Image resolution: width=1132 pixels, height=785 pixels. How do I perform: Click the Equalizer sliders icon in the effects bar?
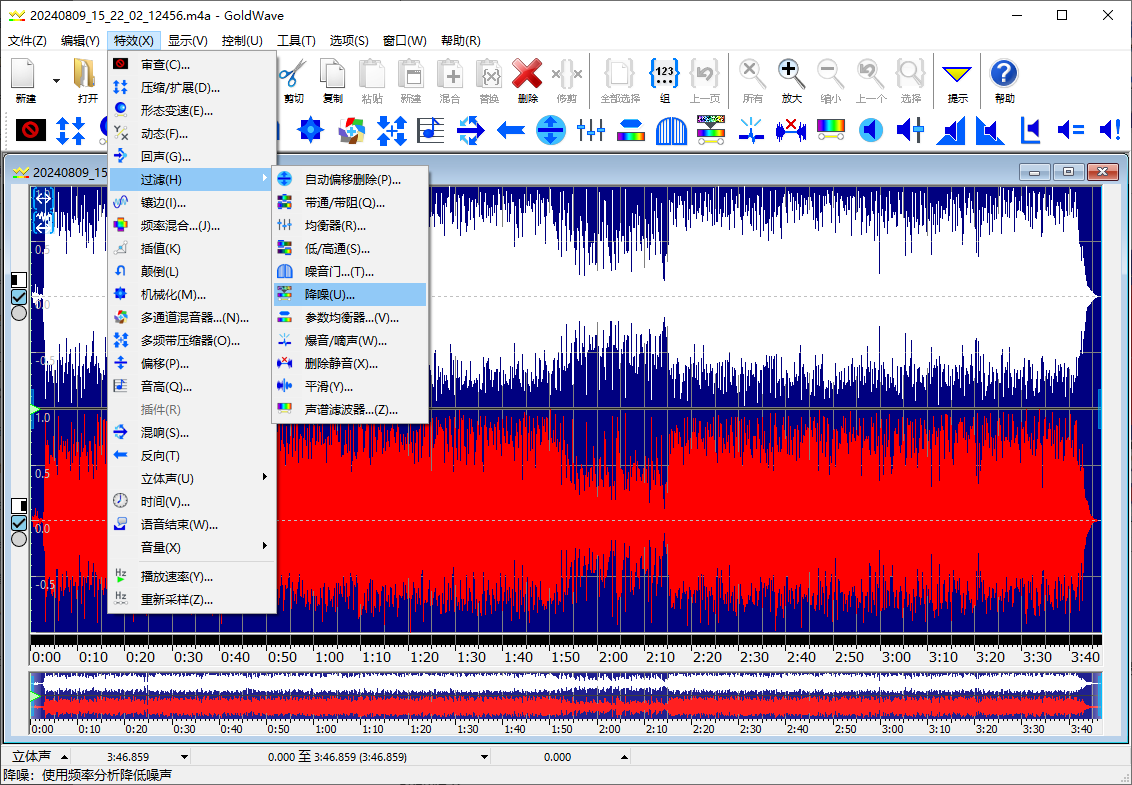point(591,130)
